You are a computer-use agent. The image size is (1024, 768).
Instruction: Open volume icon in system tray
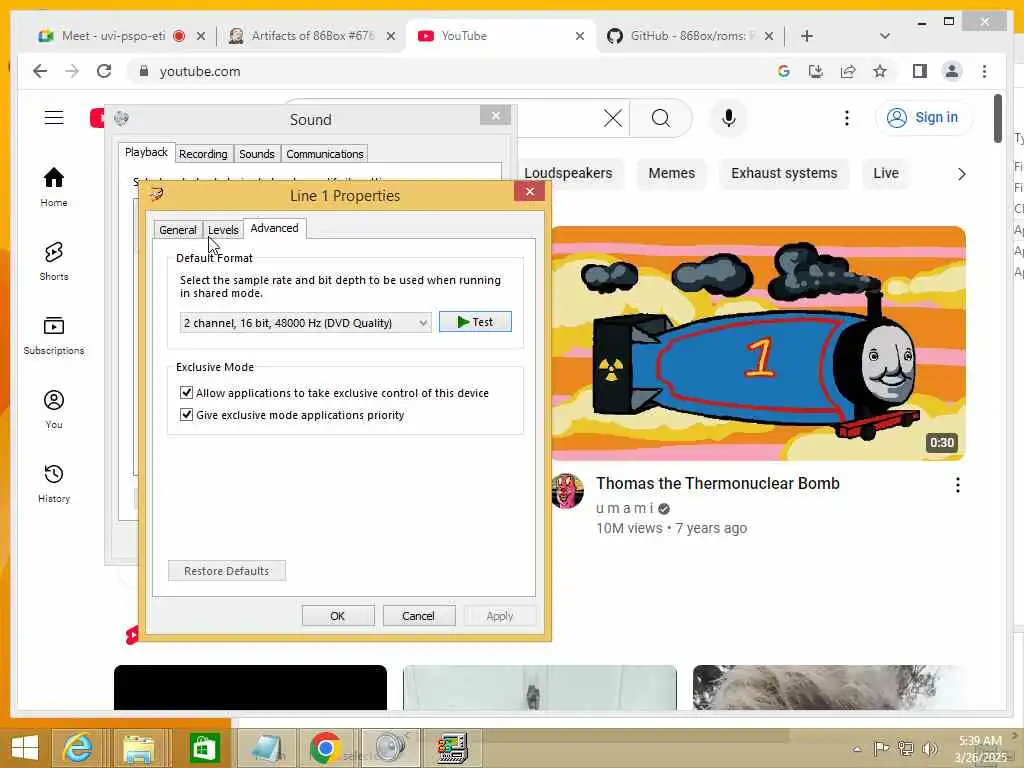tap(929, 748)
